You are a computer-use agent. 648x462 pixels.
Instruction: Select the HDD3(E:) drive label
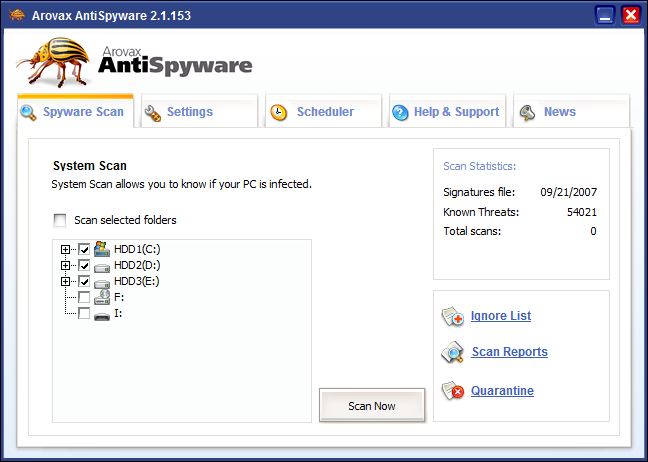point(136,281)
